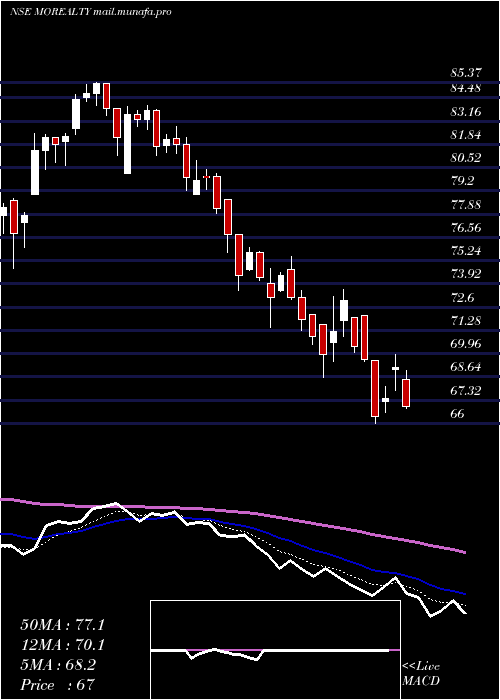
Task: Click inside the MACD inset chart box
Action: [275, 650]
